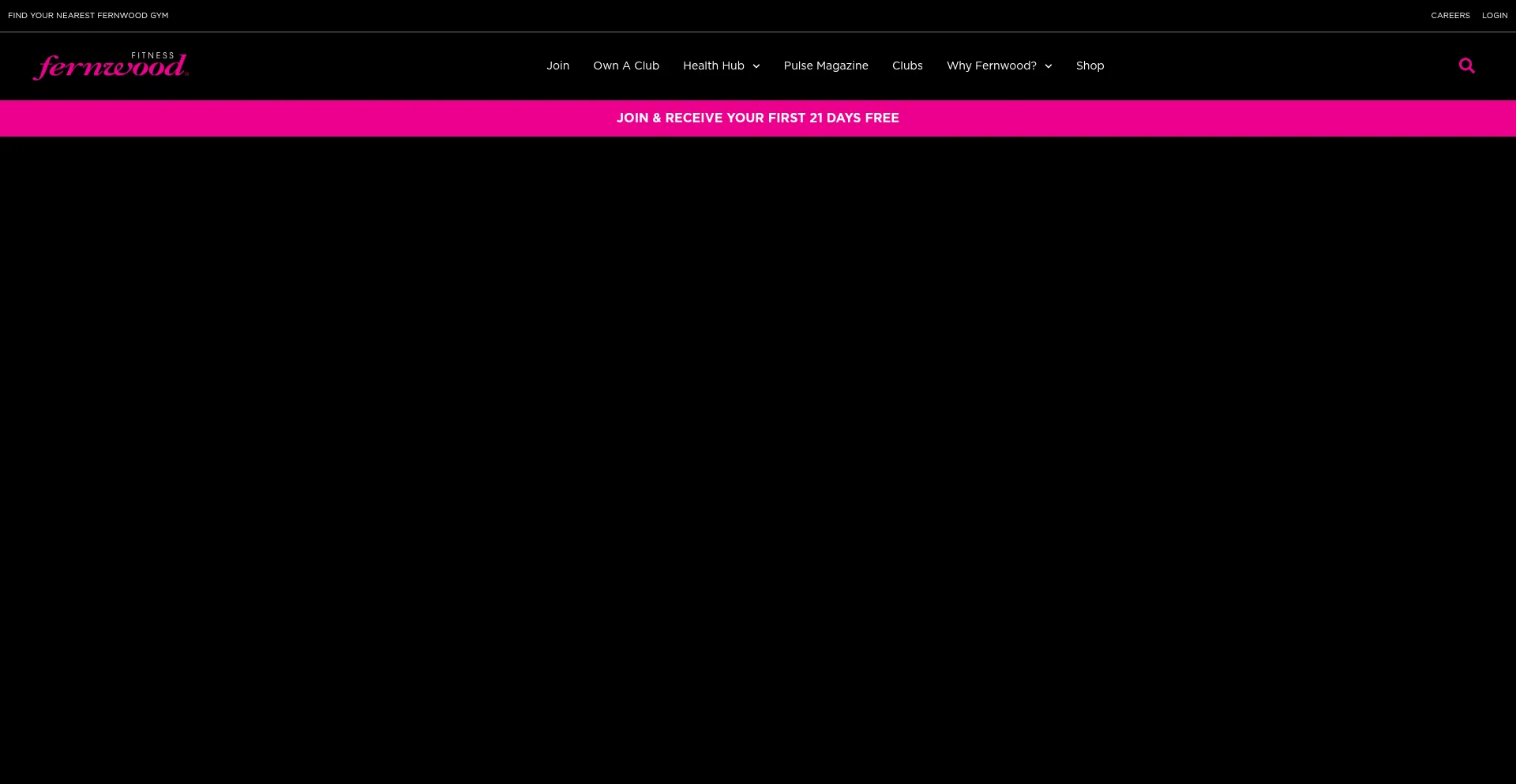Open the Shop link
Screen dimensions: 1516x784
point(1090,66)
